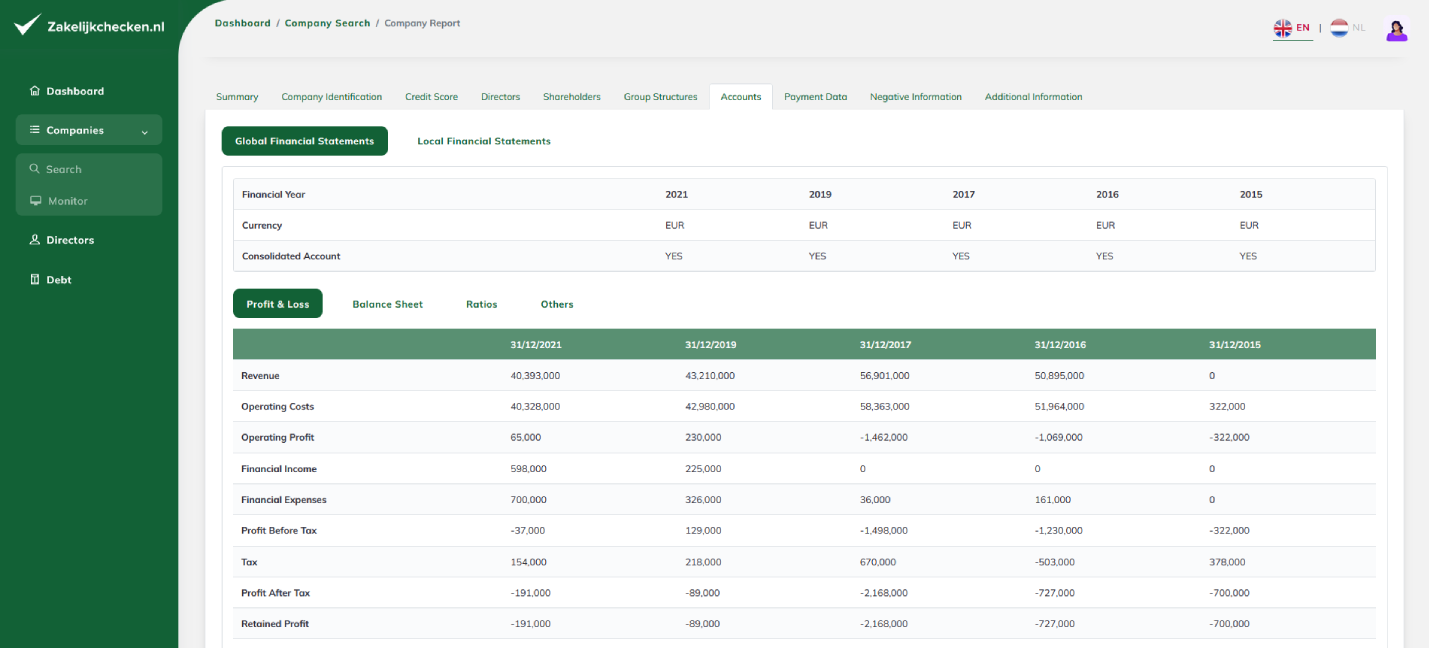This screenshot has height=648, width=1429.
Task: Open the user profile avatar
Action: tap(1396, 30)
